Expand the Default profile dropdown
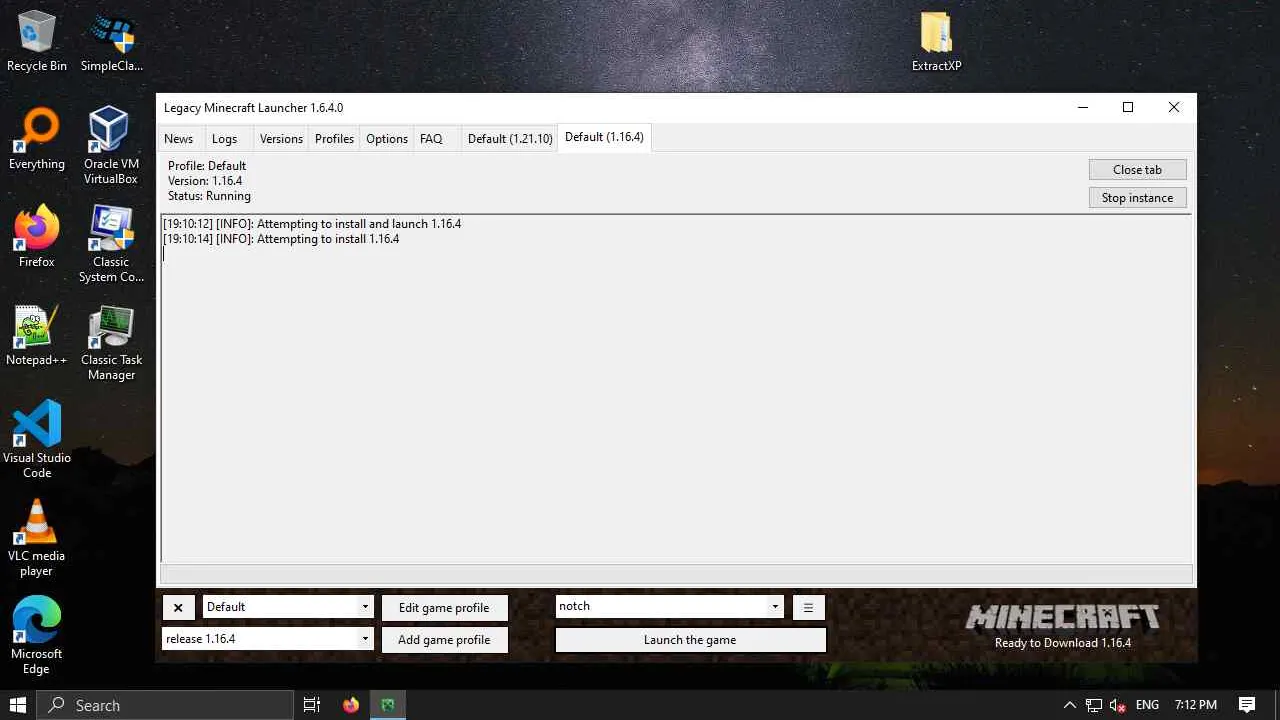This screenshot has height=720, width=1280. point(365,607)
